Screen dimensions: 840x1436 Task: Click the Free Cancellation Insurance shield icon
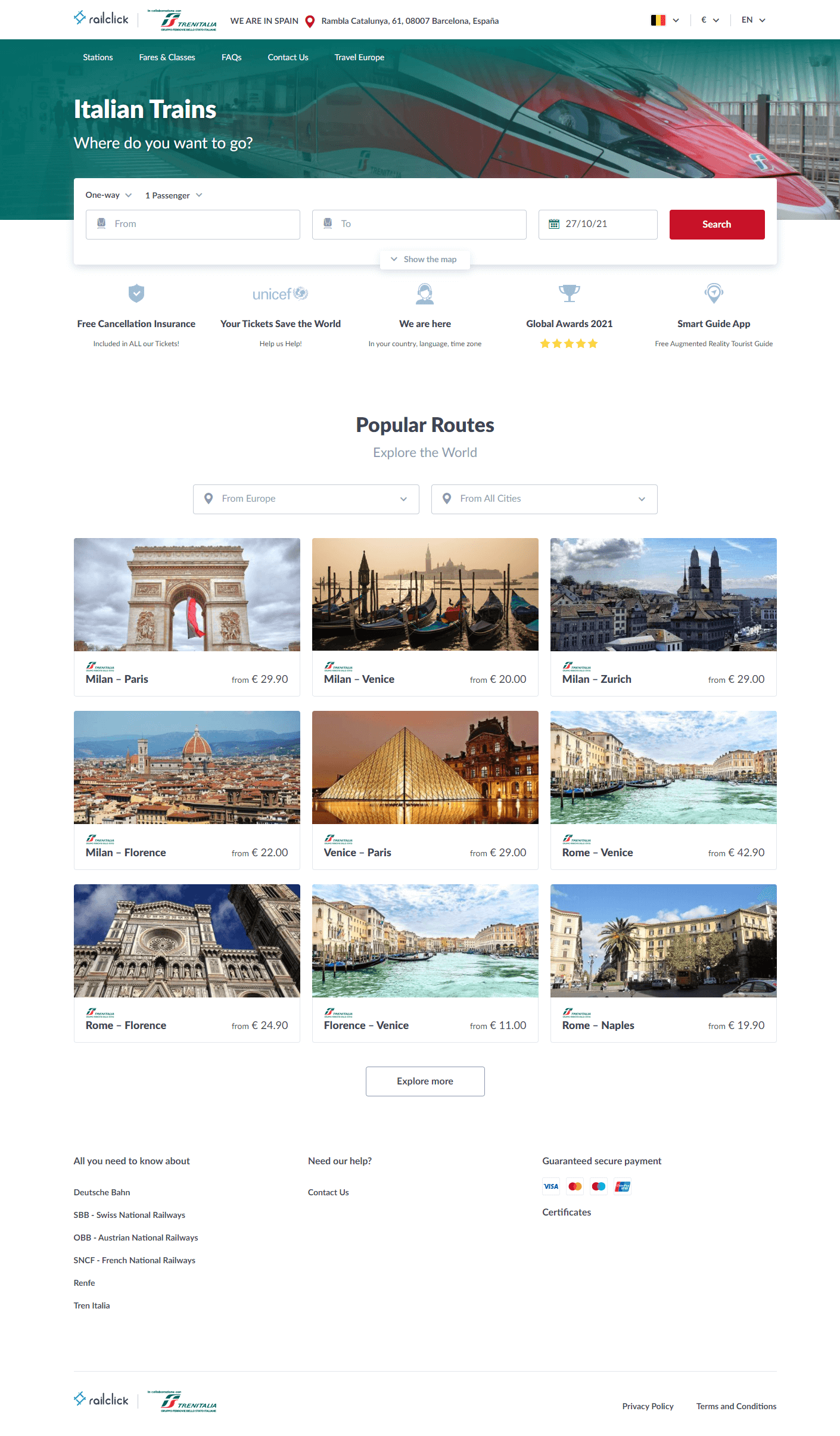pos(136,293)
